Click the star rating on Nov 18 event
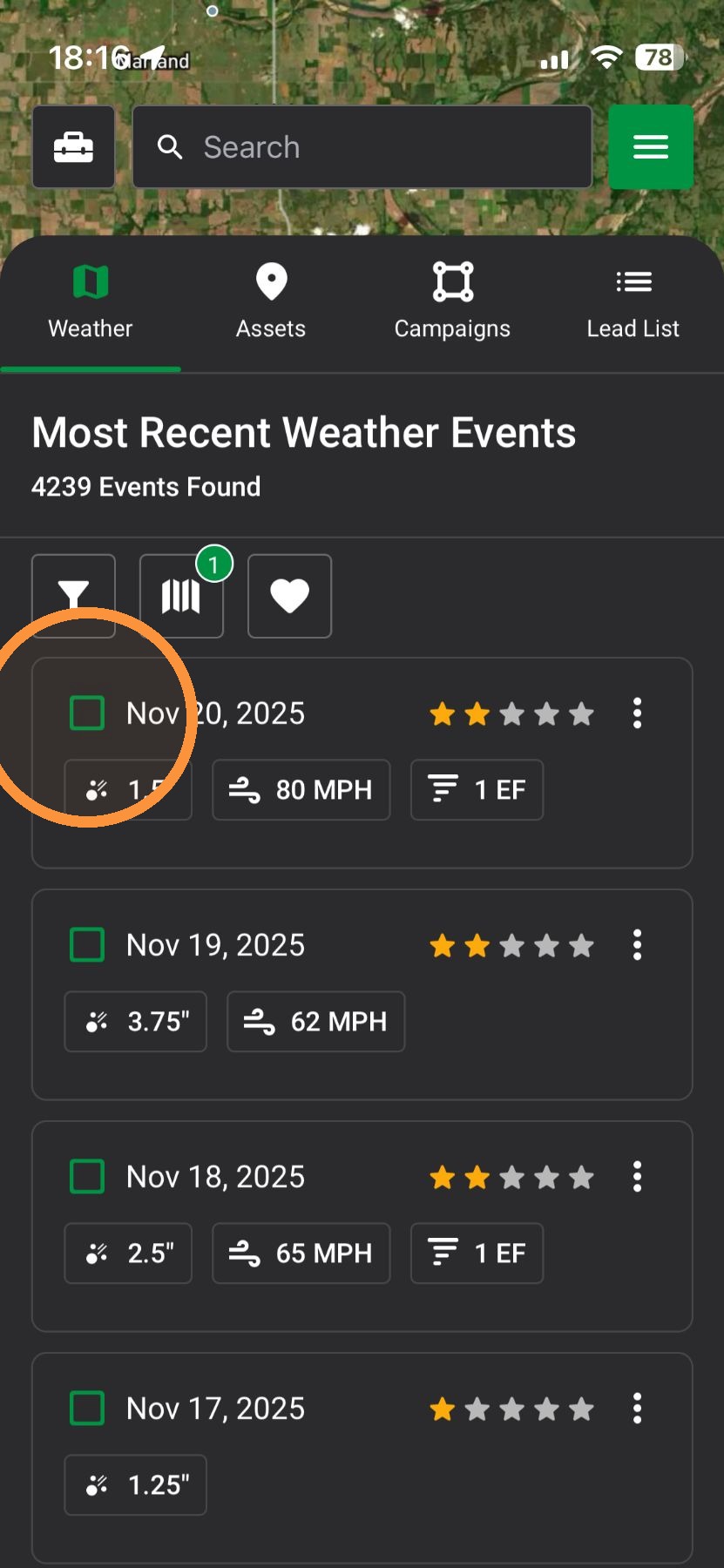 (x=511, y=1178)
